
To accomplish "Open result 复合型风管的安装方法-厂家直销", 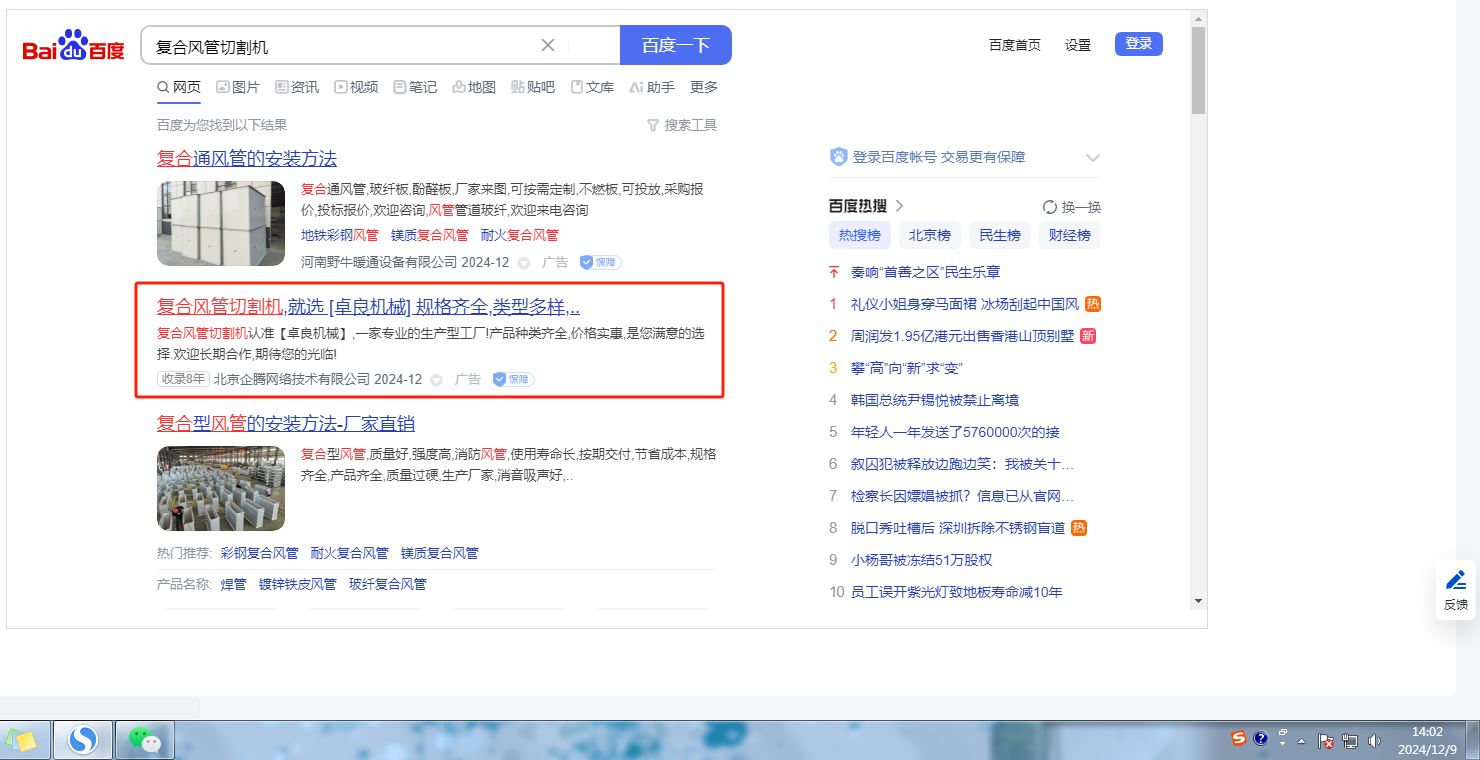I will 286,424.
